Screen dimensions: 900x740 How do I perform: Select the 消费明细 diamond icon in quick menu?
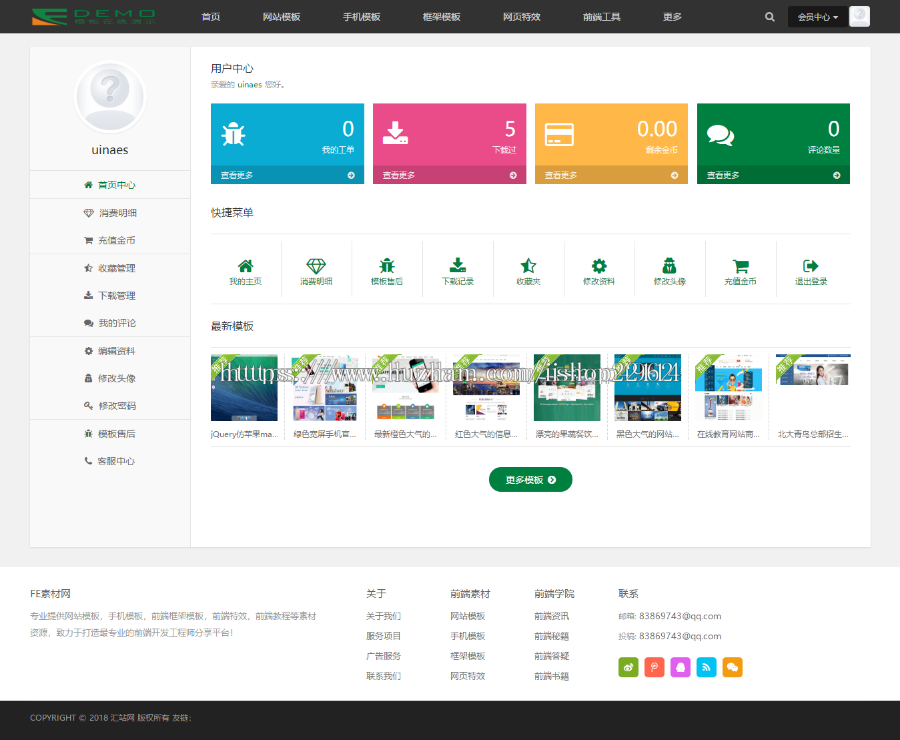(x=316, y=266)
